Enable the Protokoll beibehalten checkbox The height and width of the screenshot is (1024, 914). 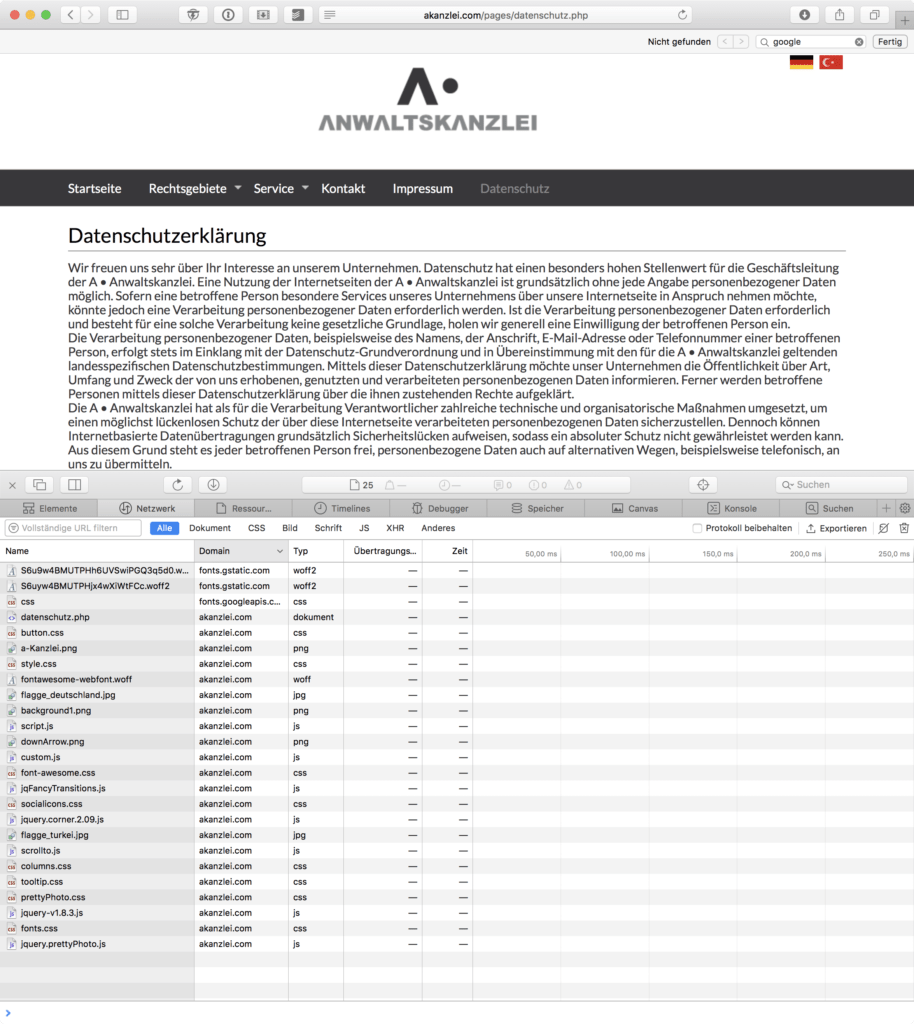pos(696,528)
